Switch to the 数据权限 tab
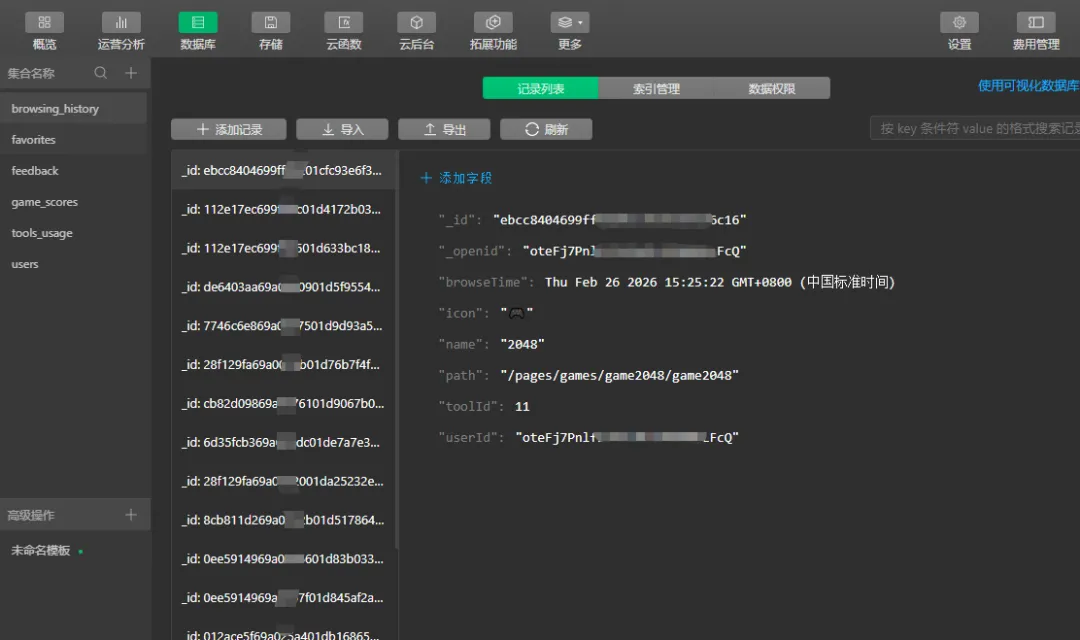The height and width of the screenshot is (640, 1080). 772,88
